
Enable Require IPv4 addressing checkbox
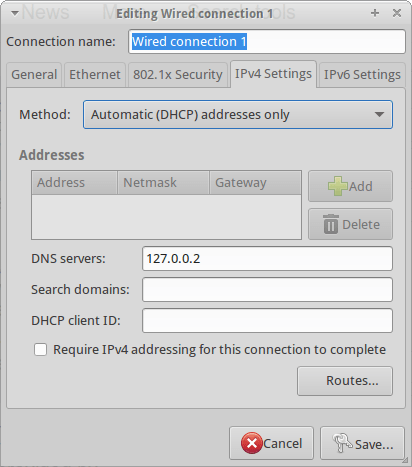(40, 350)
